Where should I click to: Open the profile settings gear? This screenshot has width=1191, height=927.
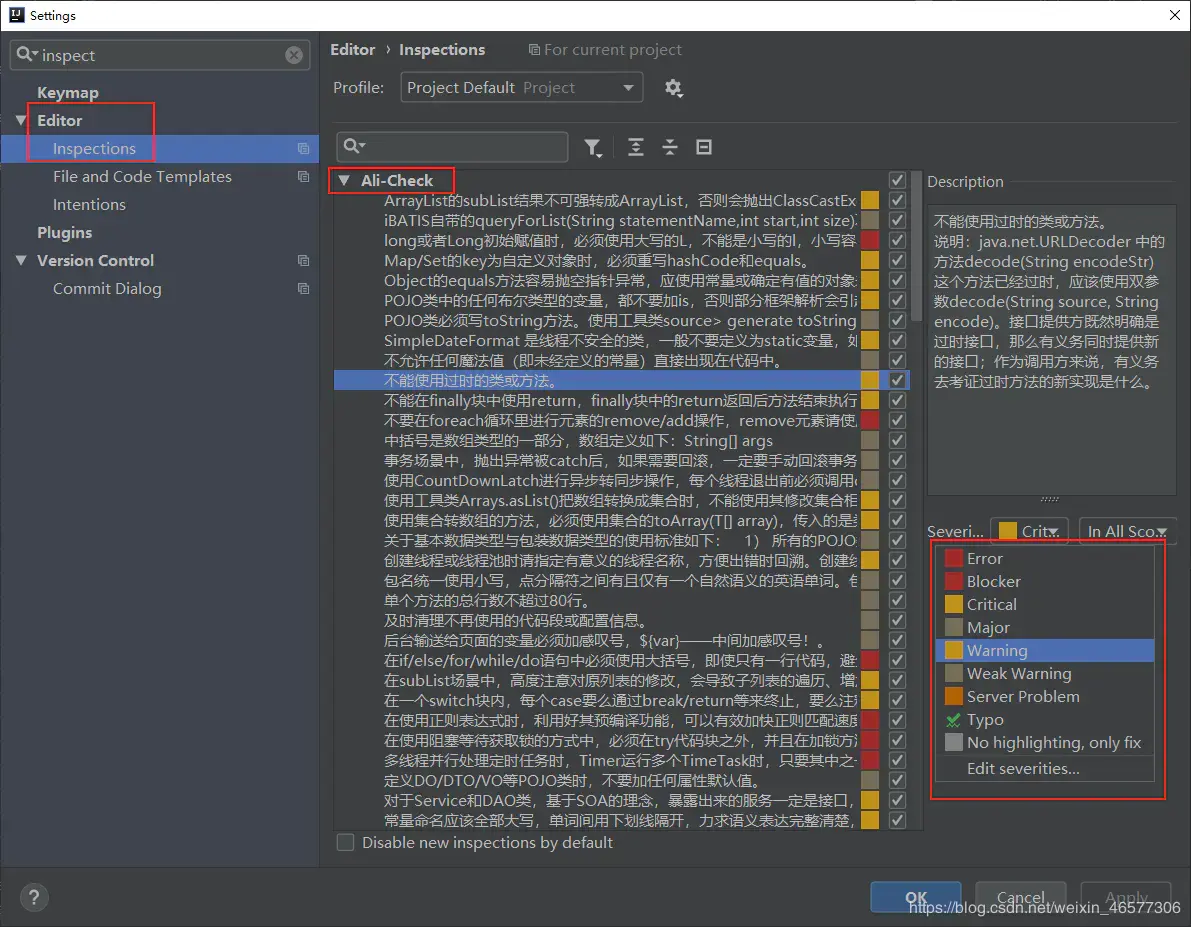674,88
